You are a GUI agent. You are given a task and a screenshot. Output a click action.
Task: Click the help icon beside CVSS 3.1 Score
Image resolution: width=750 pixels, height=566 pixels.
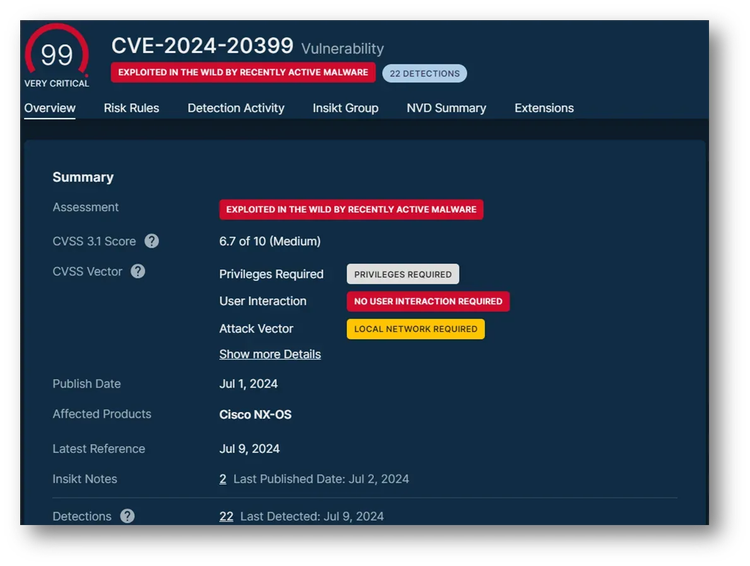click(x=152, y=241)
